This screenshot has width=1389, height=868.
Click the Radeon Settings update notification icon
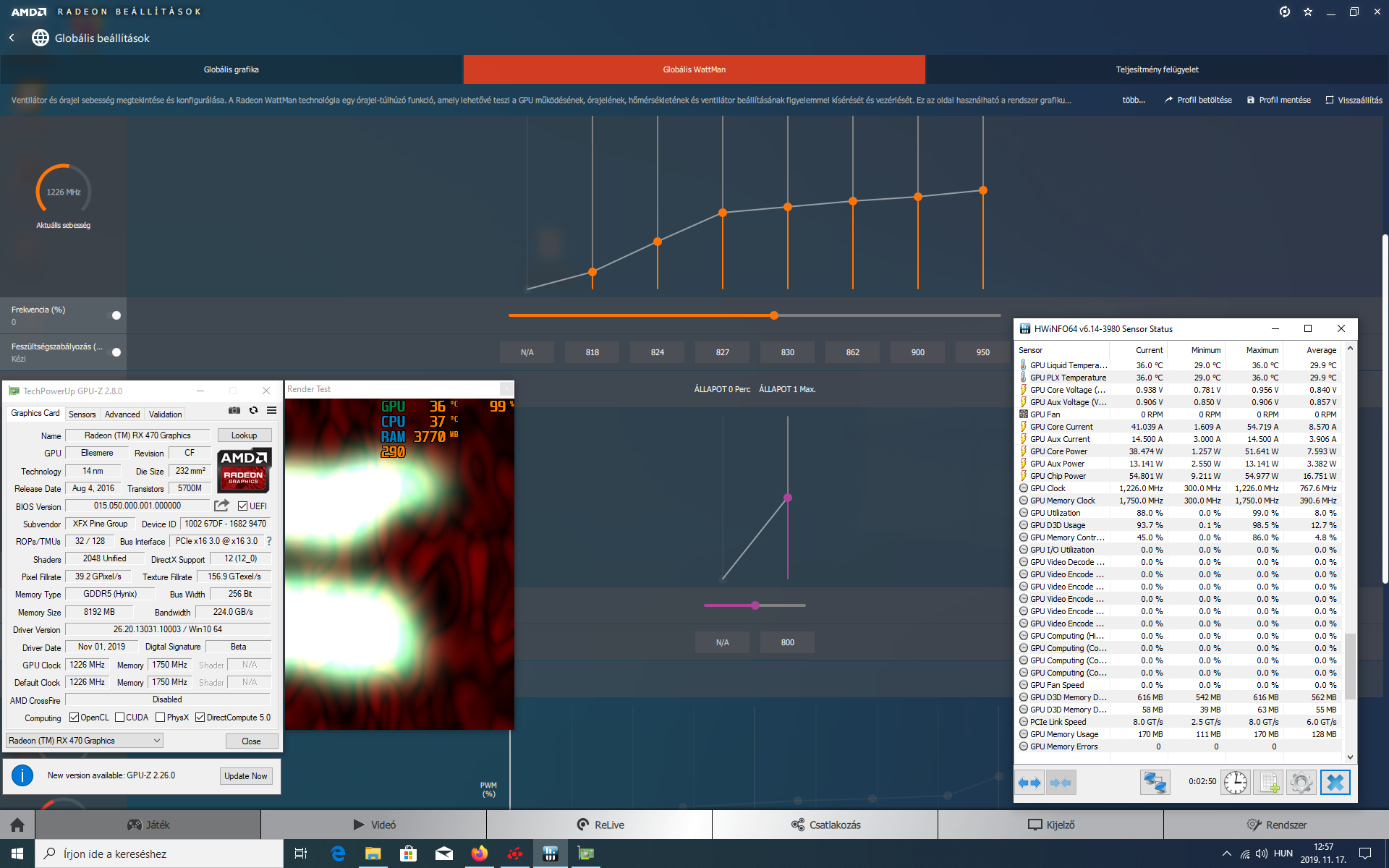click(x=1285, y=12)
